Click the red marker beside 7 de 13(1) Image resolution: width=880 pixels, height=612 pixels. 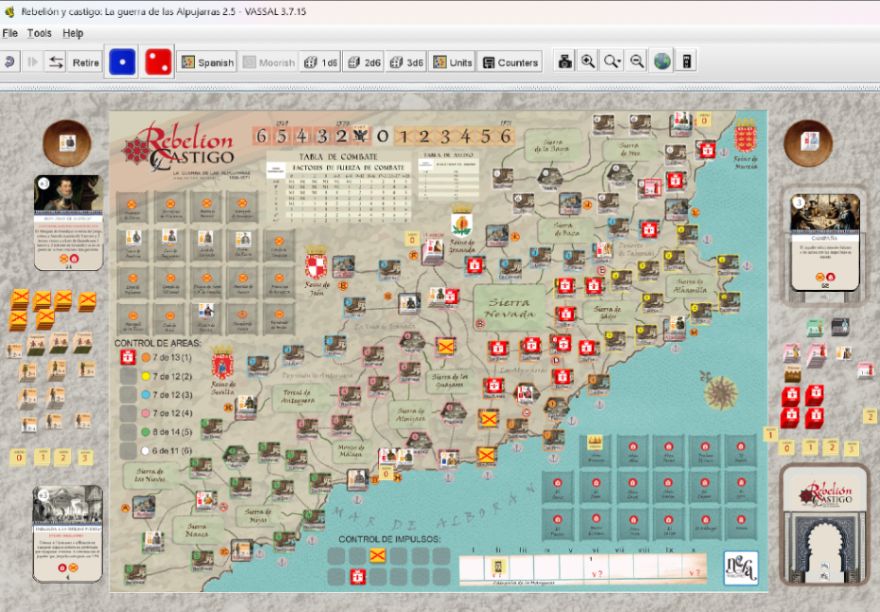[128, 357]
